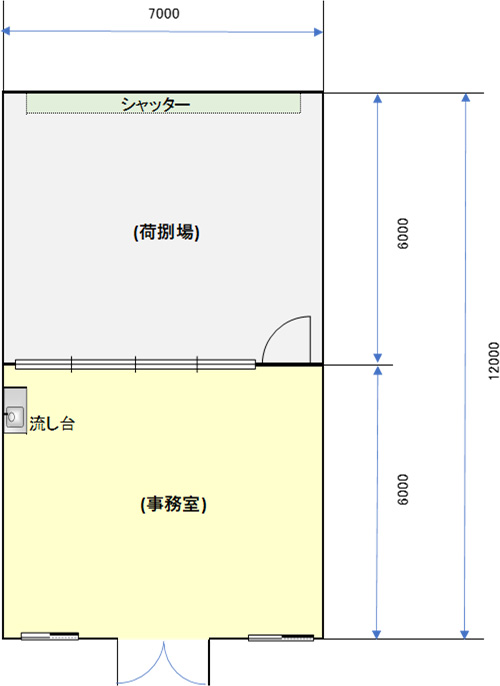
Task: Select the sliding partition between the rooms
Action: click(136, 364)
